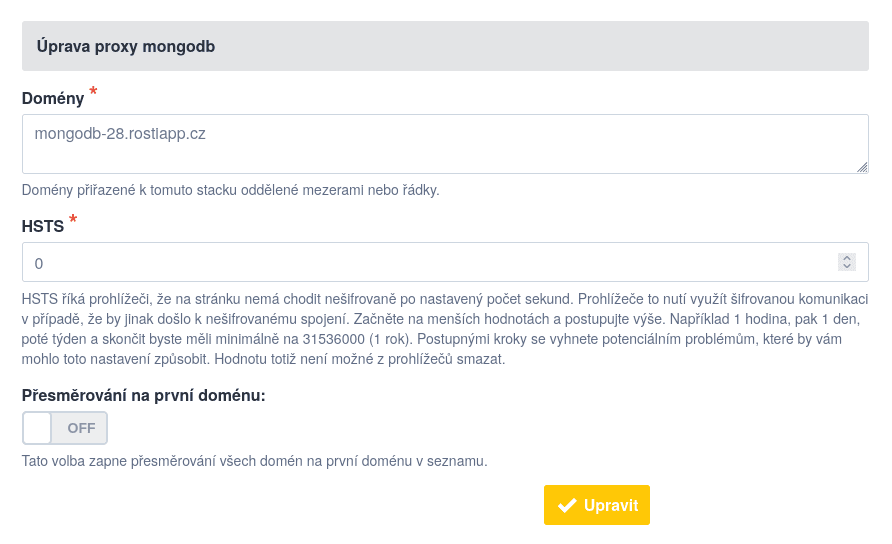Click the HSTS explanation help paragraph
The image size is (892, 544).
point(445,329)
